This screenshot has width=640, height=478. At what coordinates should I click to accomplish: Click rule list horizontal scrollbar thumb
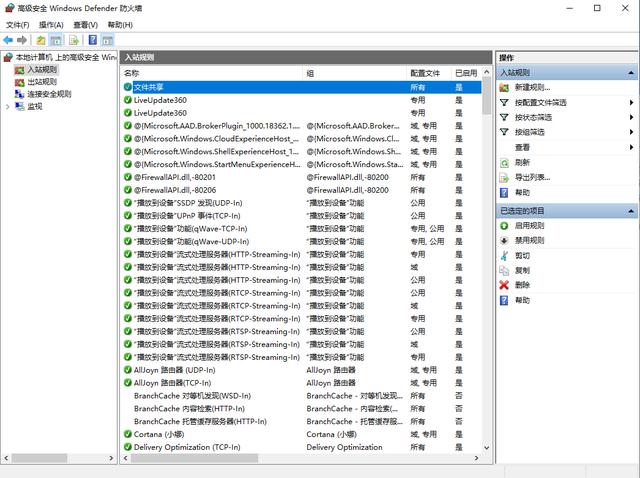click(x=194, y=458)
